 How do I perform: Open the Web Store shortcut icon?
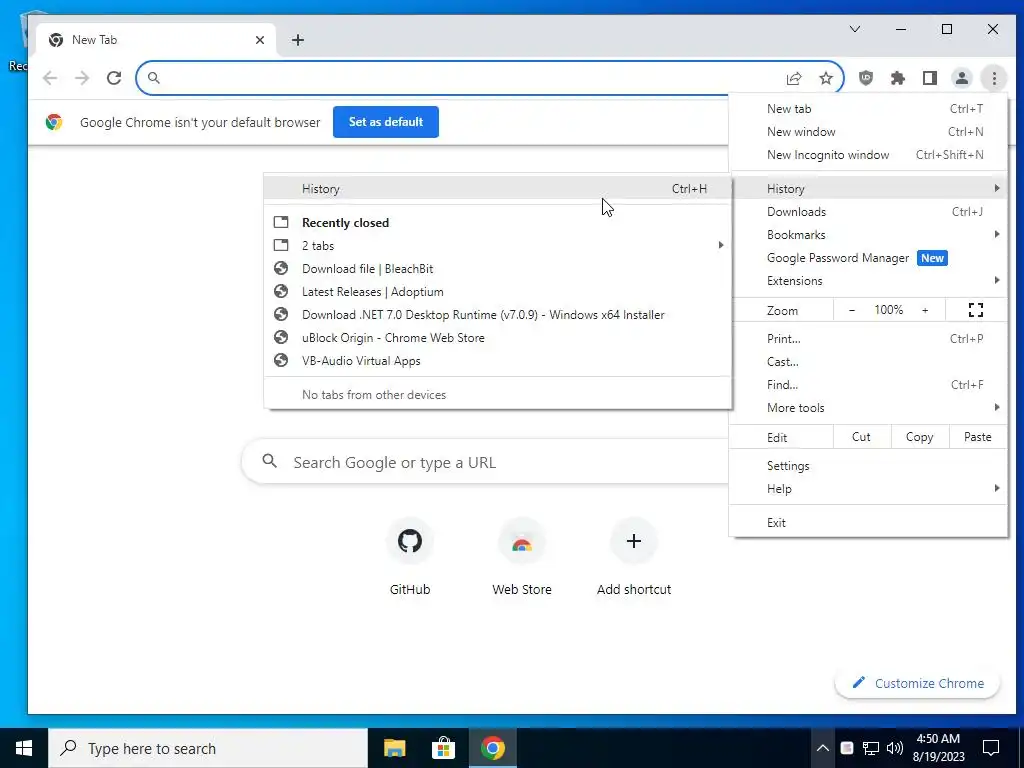pos(522,541)
